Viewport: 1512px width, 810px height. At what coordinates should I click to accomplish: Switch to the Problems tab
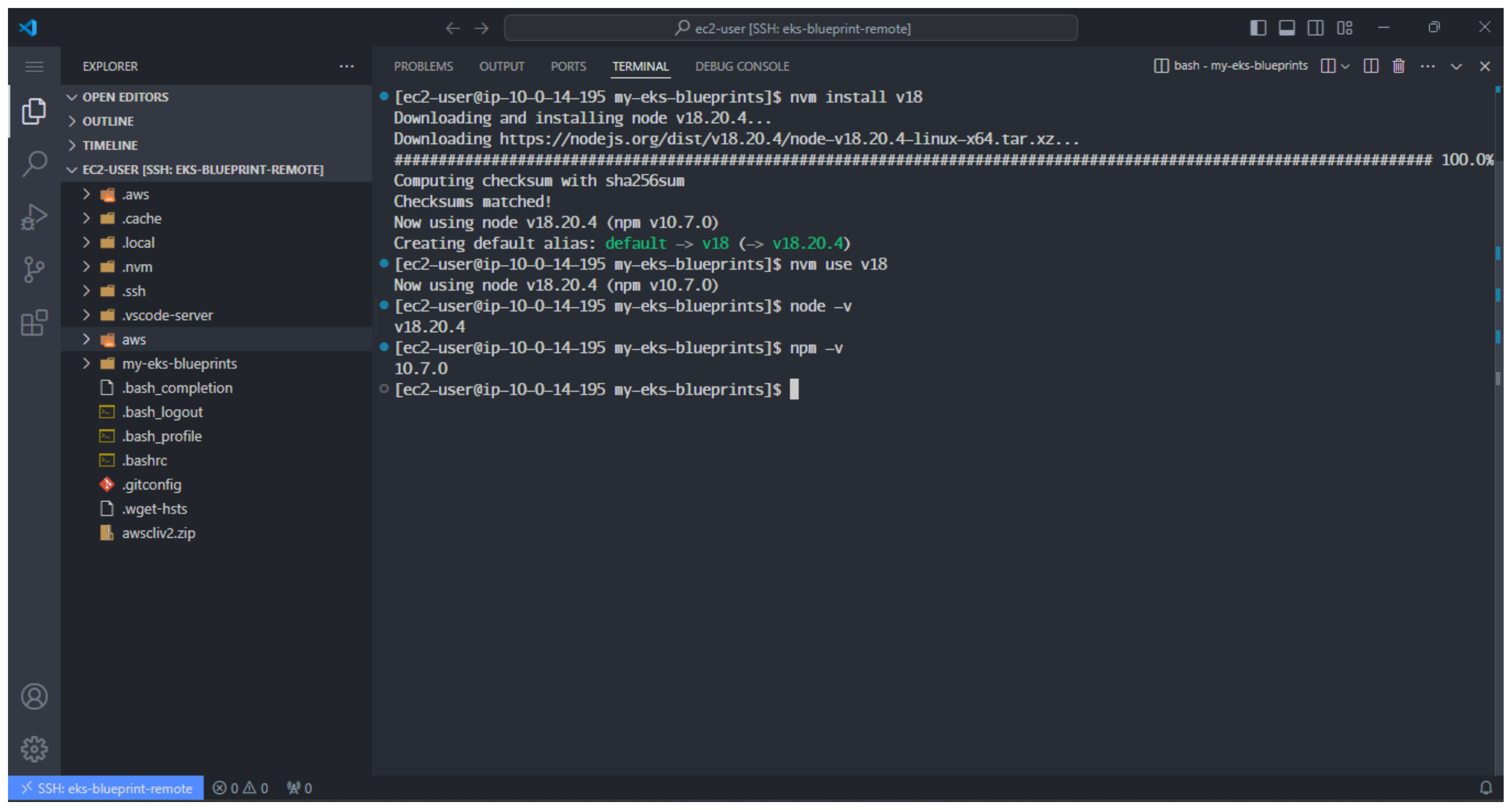[x=423, y=66]
